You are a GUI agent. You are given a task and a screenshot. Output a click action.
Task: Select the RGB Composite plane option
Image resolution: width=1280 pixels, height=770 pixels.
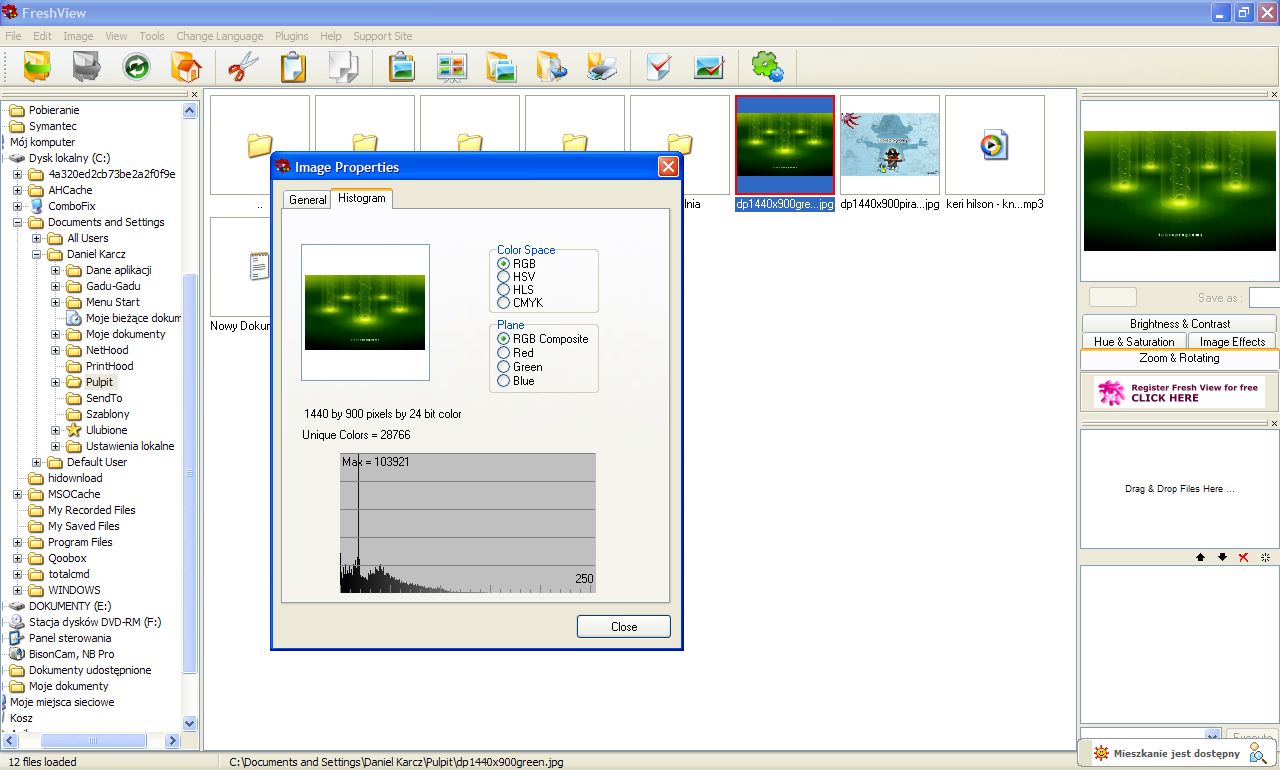point(503,339)
